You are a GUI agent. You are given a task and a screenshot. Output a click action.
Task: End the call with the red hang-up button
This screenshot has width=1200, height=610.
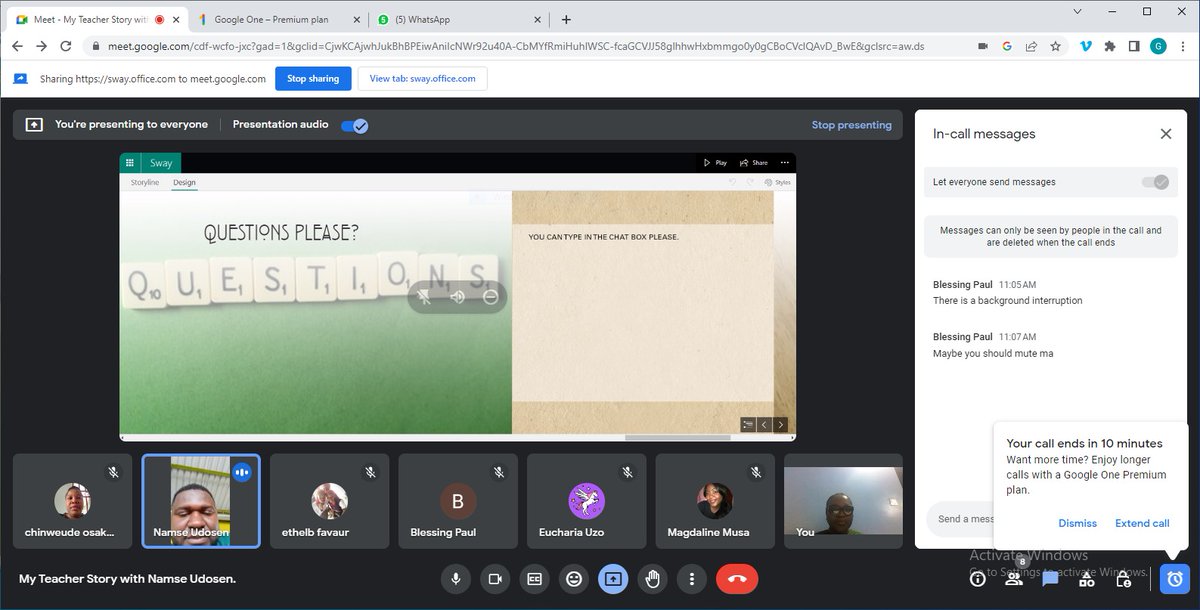[737, 578]
